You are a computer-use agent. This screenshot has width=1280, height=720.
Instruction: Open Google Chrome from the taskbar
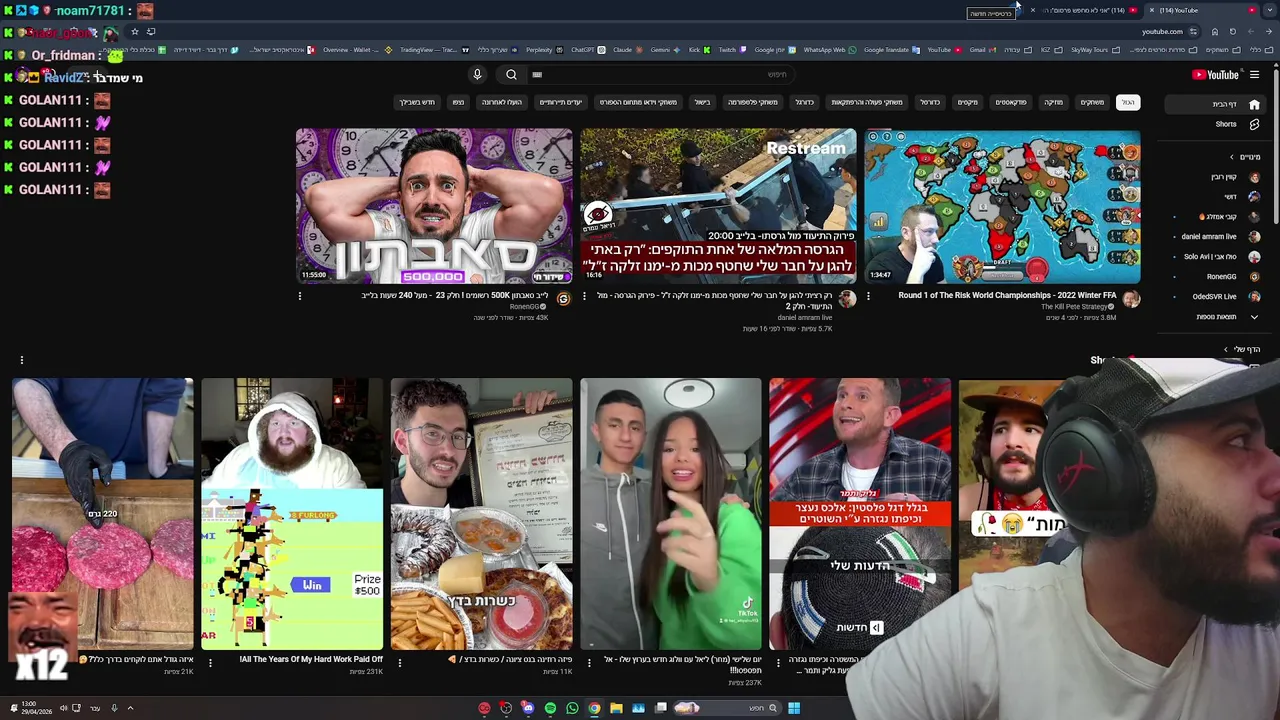pyautogui.click(x=594, y=708)
